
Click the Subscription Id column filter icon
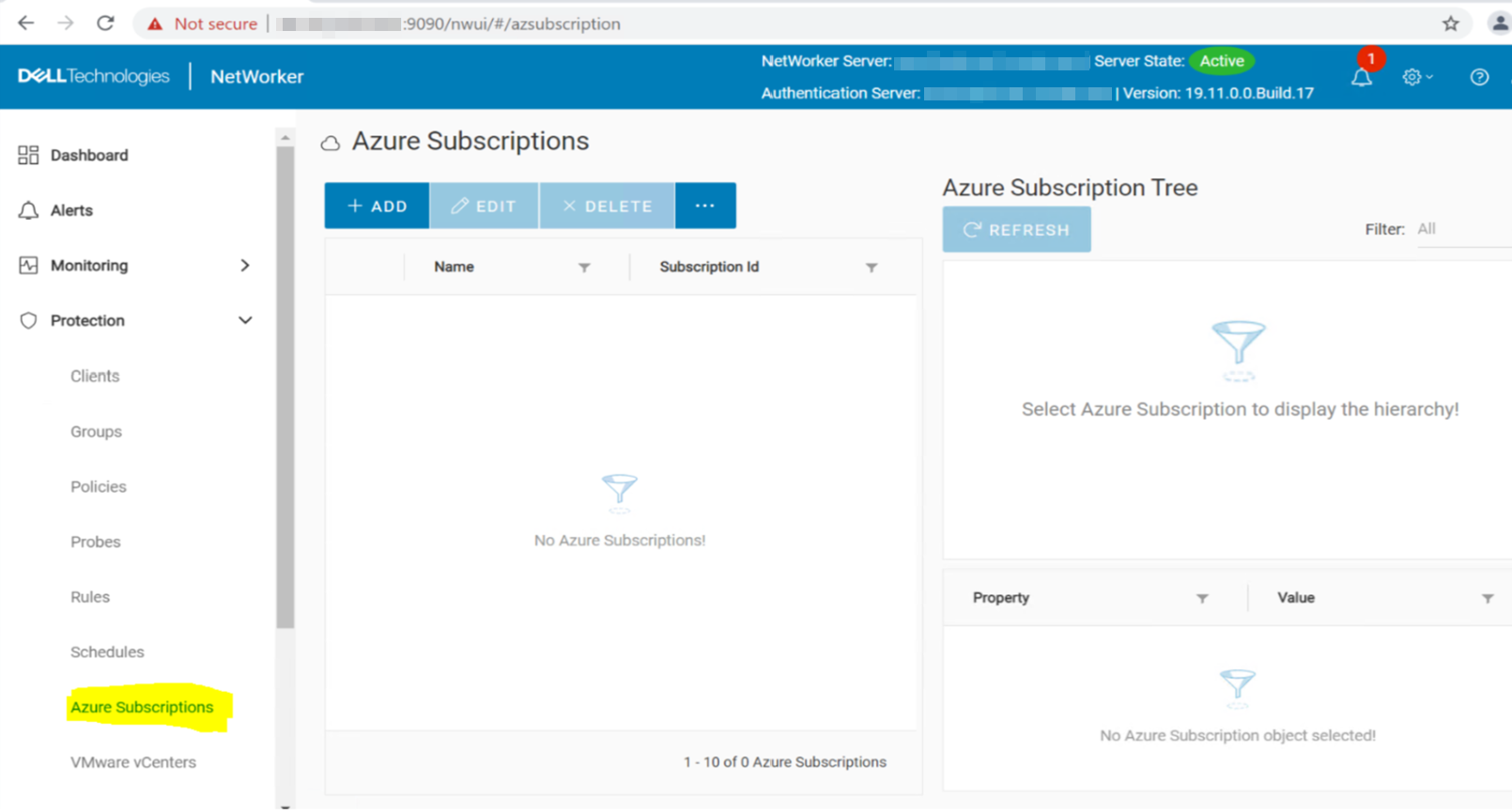872,268
